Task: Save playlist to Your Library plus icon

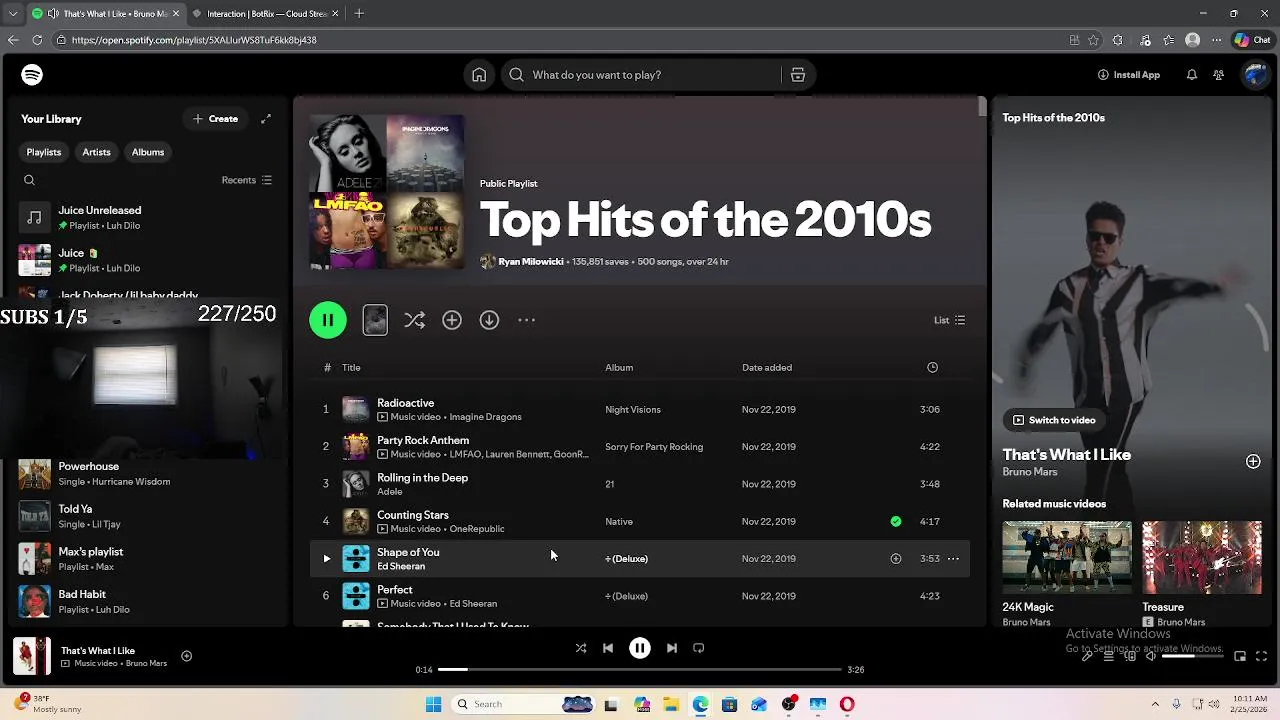Action: coord(452,320)
